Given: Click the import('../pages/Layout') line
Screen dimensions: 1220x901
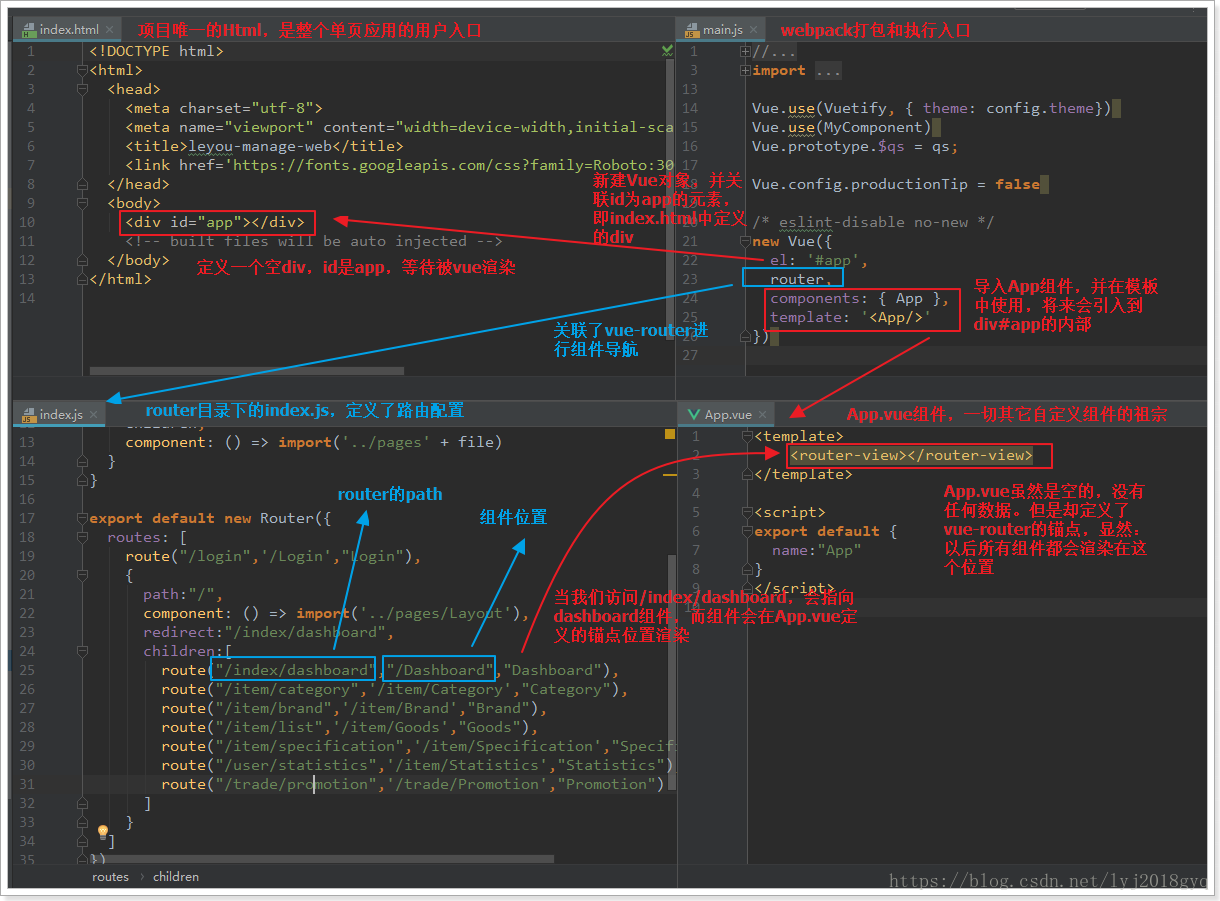Looking at the screenshot, I should pos(336,613).
